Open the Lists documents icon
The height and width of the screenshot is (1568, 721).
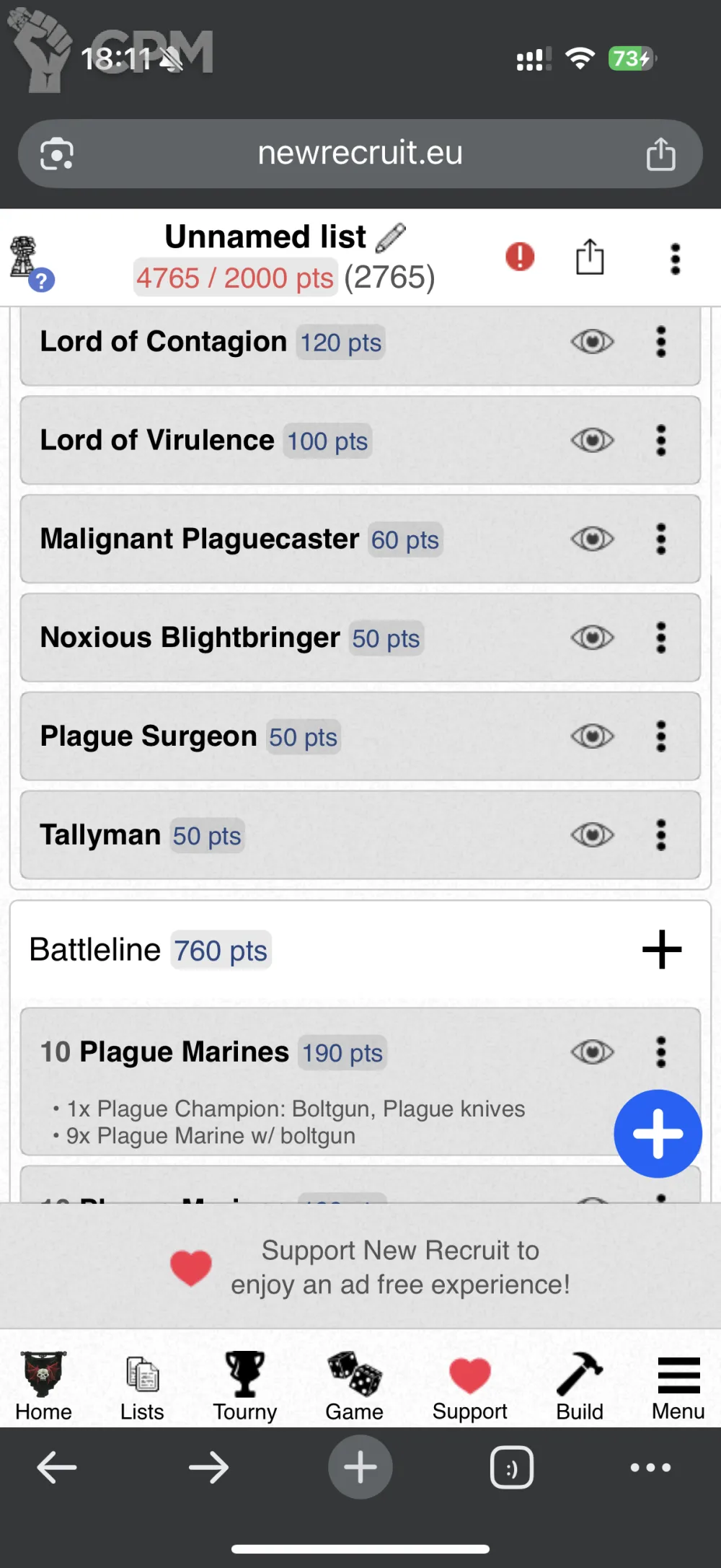142,1374
